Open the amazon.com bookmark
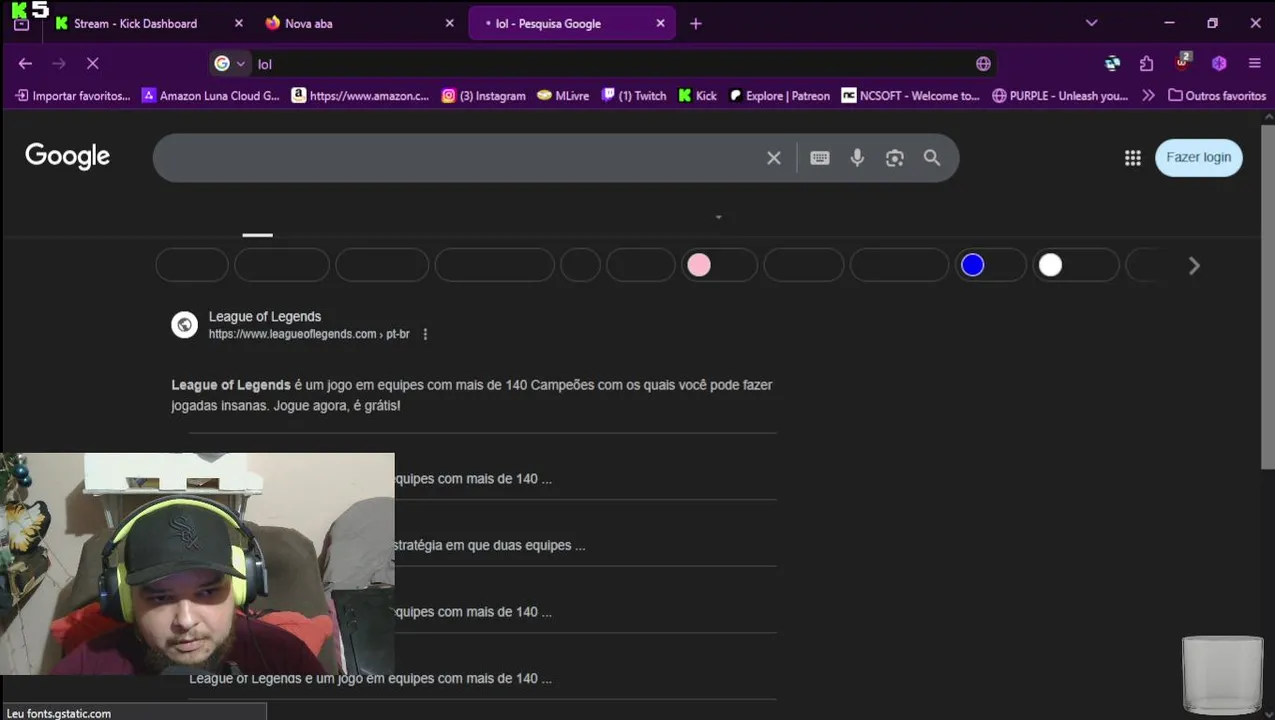 360,96
